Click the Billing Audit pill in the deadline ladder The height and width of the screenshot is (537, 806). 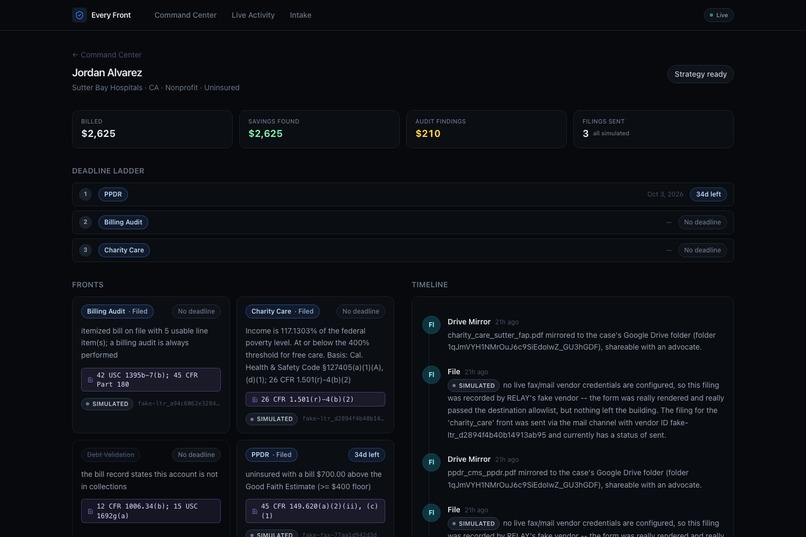click(123, 222)
